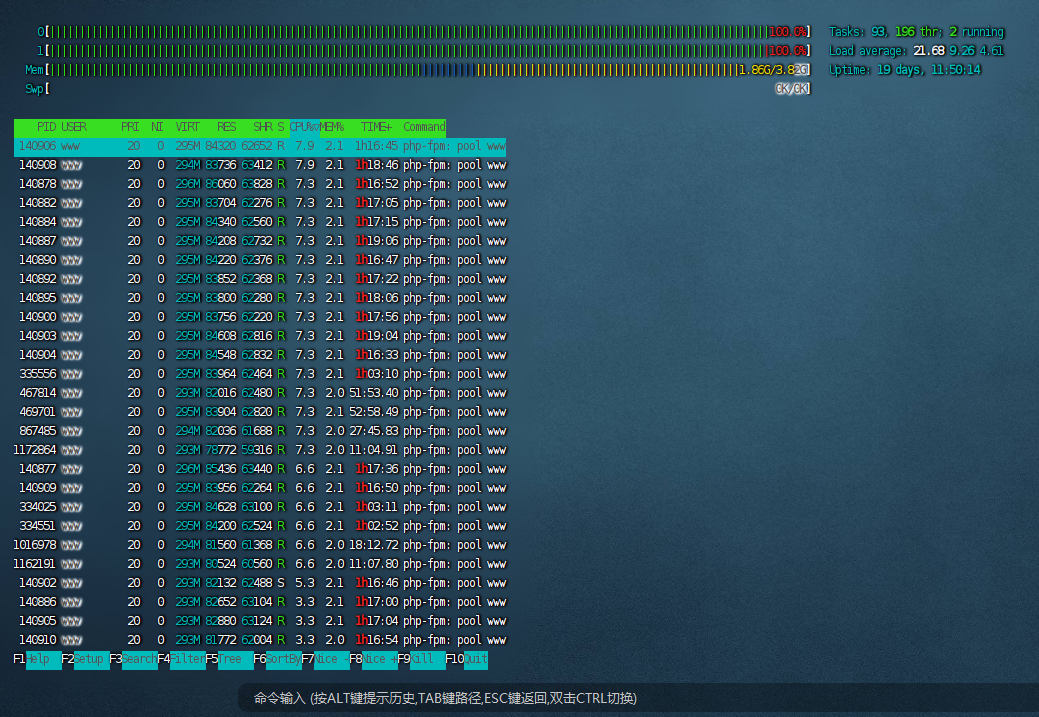This screenshot has width=1039, height=717.
Task: Select process row with PID 140890
Action: (260, 260)
